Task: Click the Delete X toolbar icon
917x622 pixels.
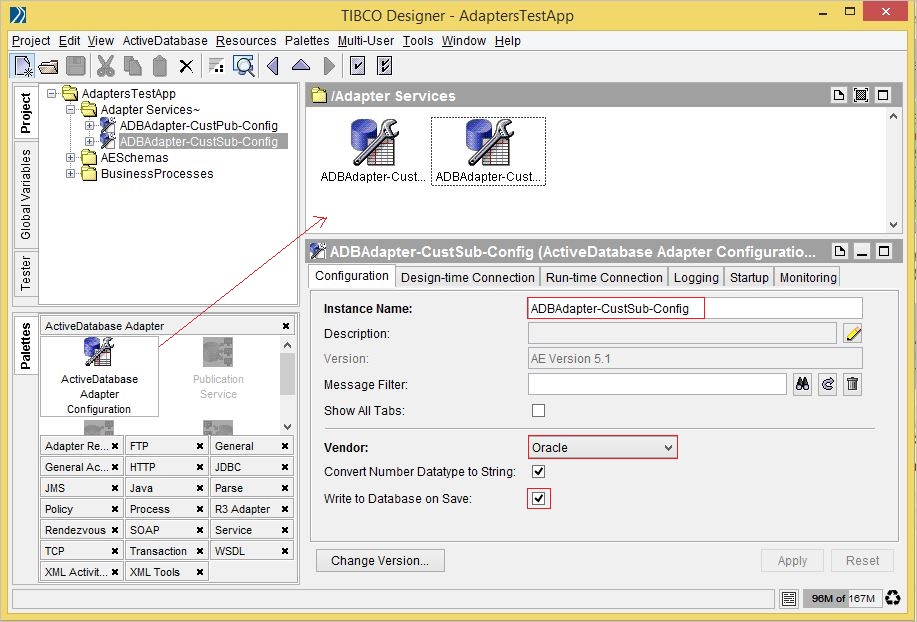Action: pyautogui.click(x=186, y=67)
